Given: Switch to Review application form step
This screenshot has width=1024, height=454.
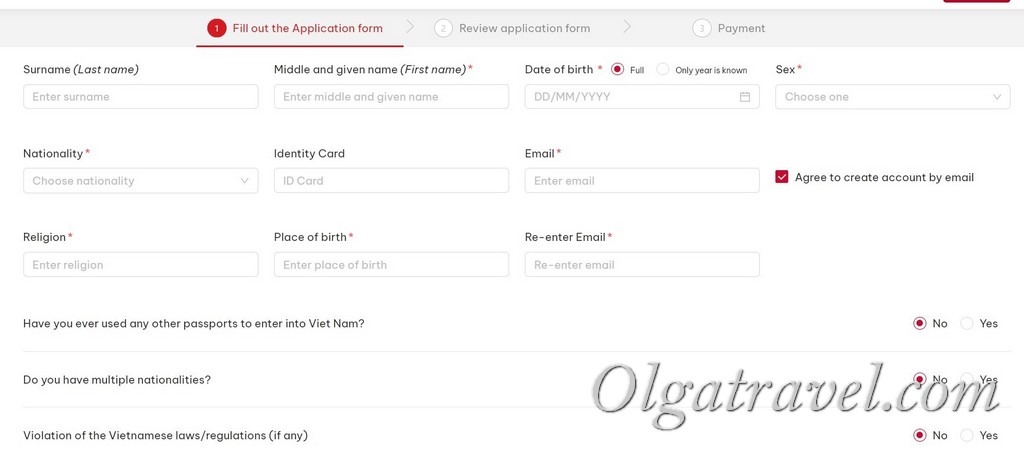Looking at the screenshot, I should pyautogui.click(x=524, y=28).
